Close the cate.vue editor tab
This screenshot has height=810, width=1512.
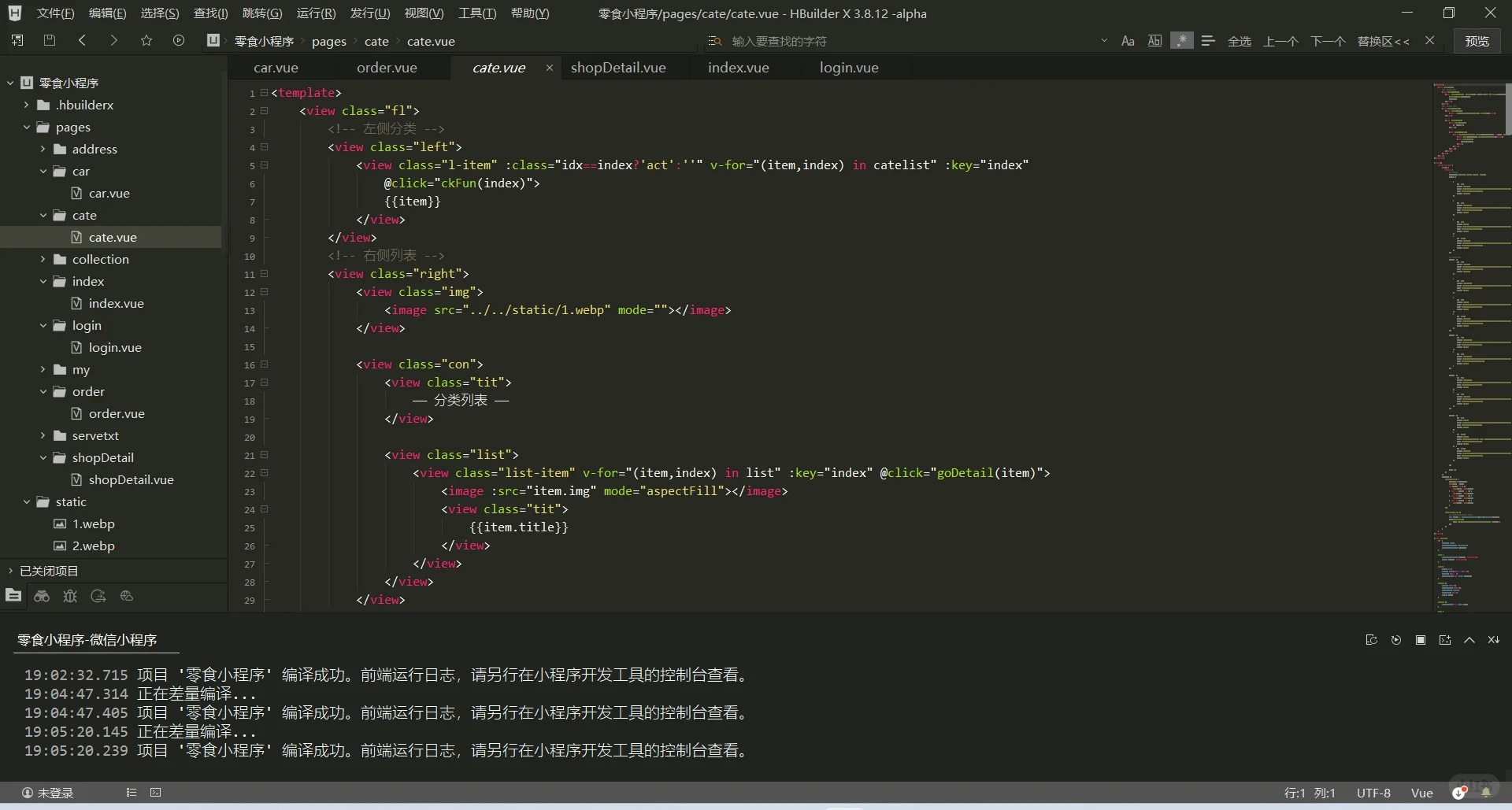pyautogui.click(x=550, y=68)
